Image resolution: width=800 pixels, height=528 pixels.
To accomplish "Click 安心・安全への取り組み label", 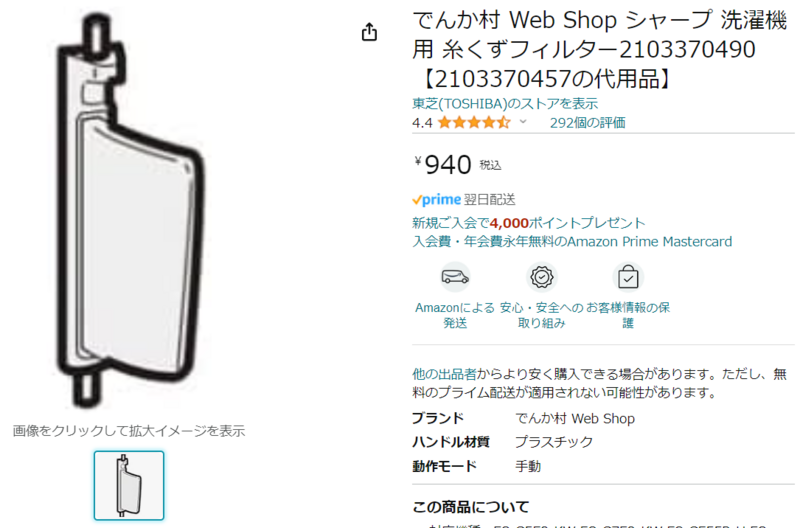I will tap(541, 315).
